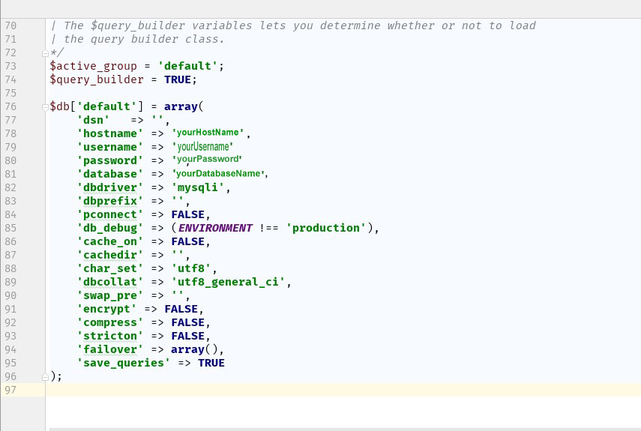Click the comment fold end marker at line 72
641x431 pixels.
pyautogui.click(x=46, y=53)
